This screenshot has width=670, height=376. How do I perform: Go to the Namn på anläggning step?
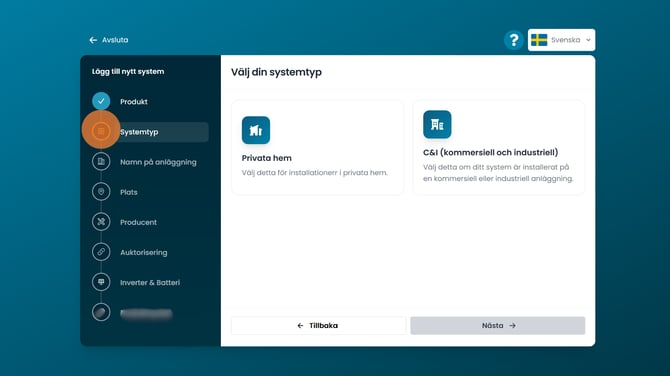pos(158,162)
